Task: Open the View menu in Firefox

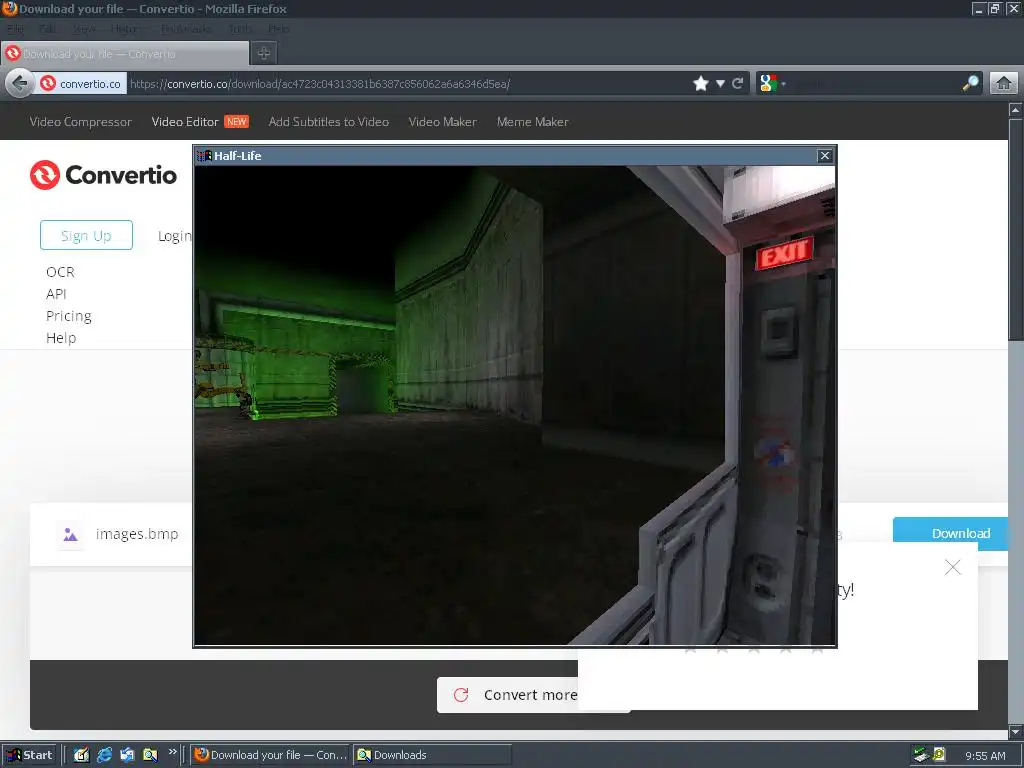Action: (84, 29)
